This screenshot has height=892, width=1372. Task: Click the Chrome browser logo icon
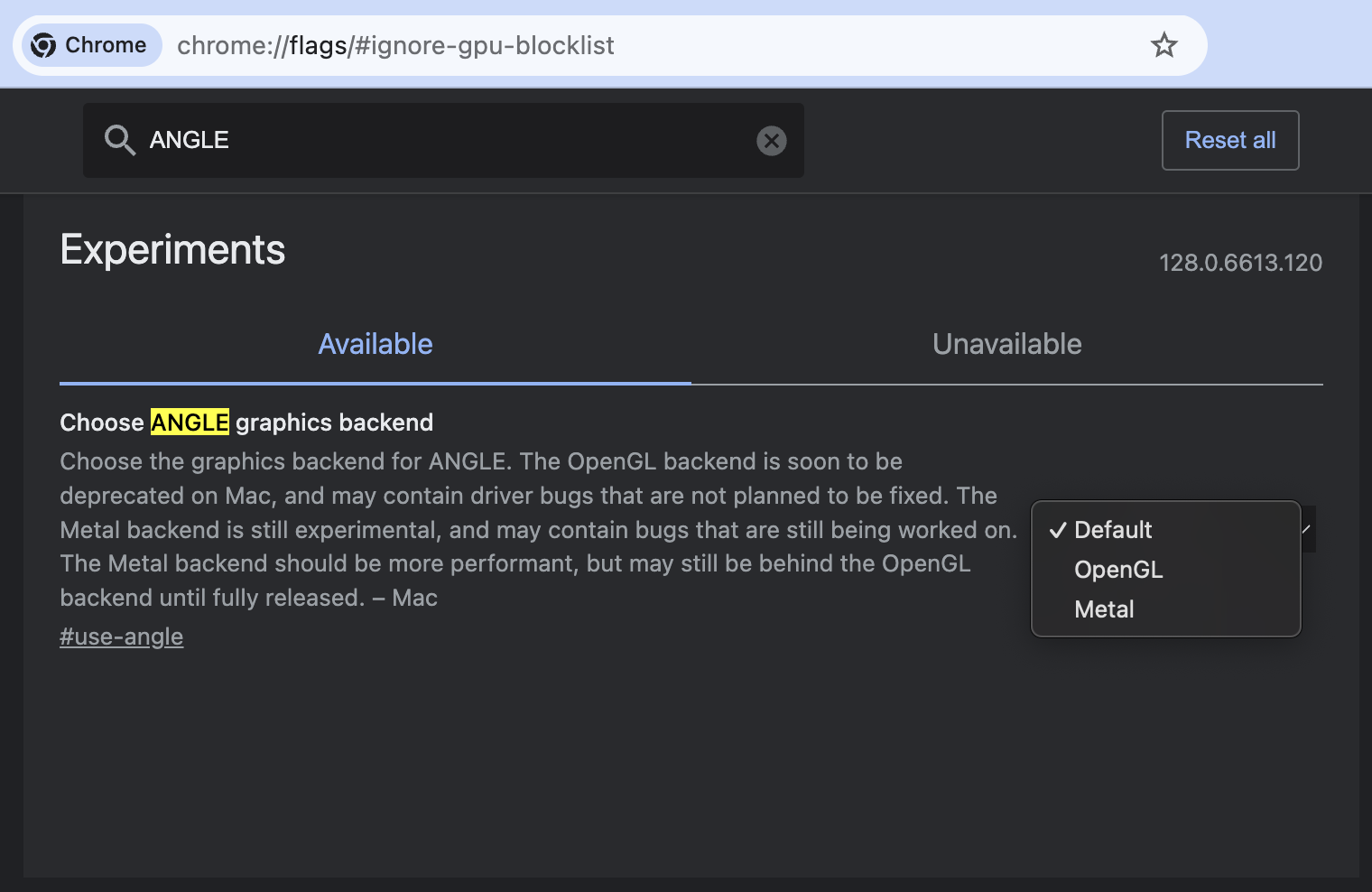(x=44, y=44)
